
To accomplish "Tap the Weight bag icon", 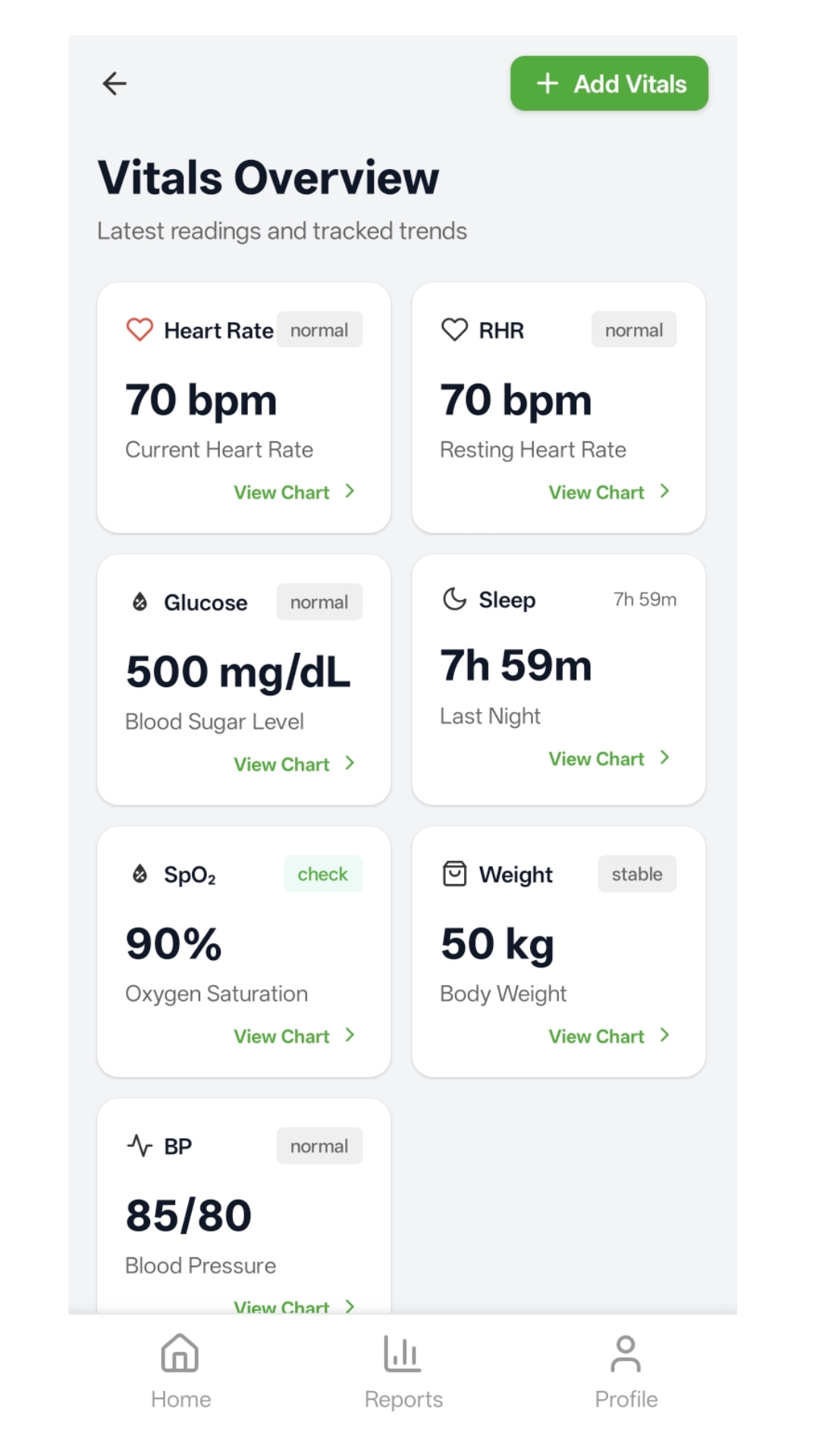I will pos(454,874).
